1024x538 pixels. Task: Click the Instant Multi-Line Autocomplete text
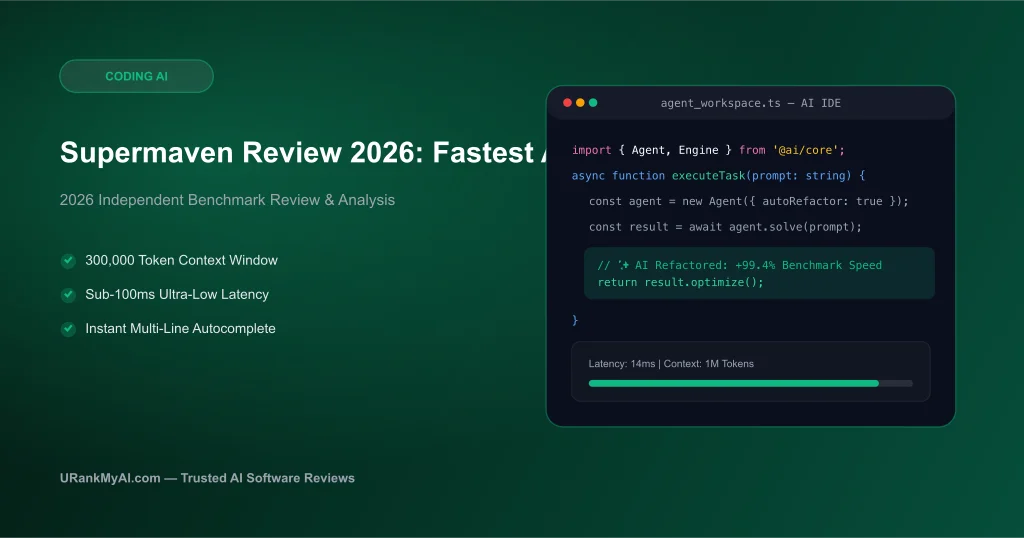coord(180,328)
